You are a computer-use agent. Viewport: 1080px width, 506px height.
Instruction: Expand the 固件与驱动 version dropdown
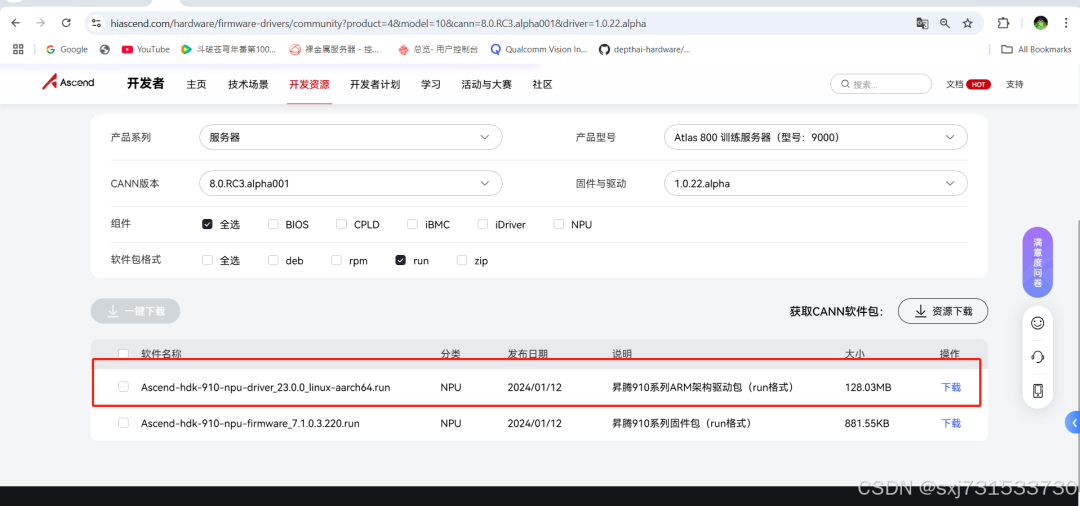tap(815, 184)
